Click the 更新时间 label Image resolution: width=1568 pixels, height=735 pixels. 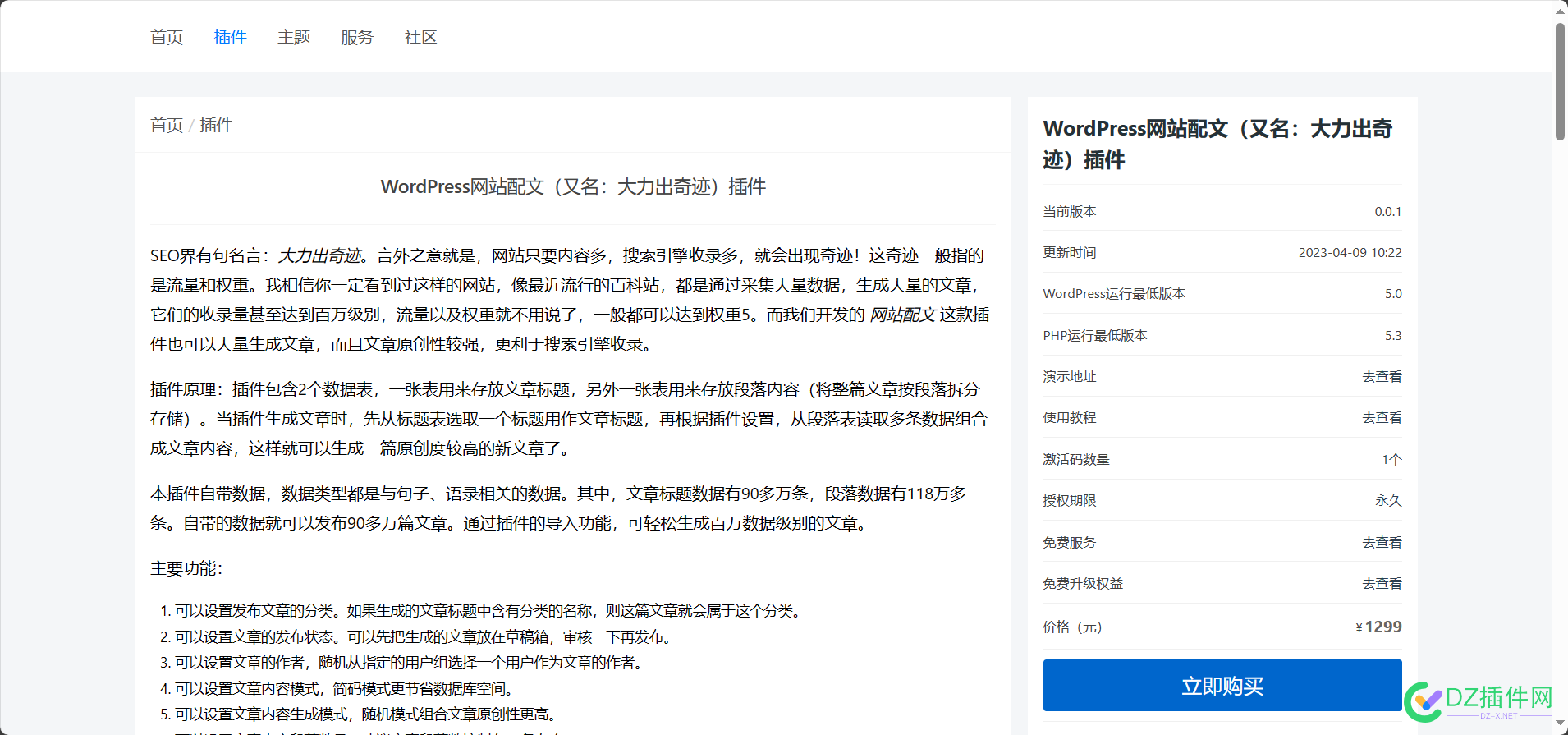1070,252
